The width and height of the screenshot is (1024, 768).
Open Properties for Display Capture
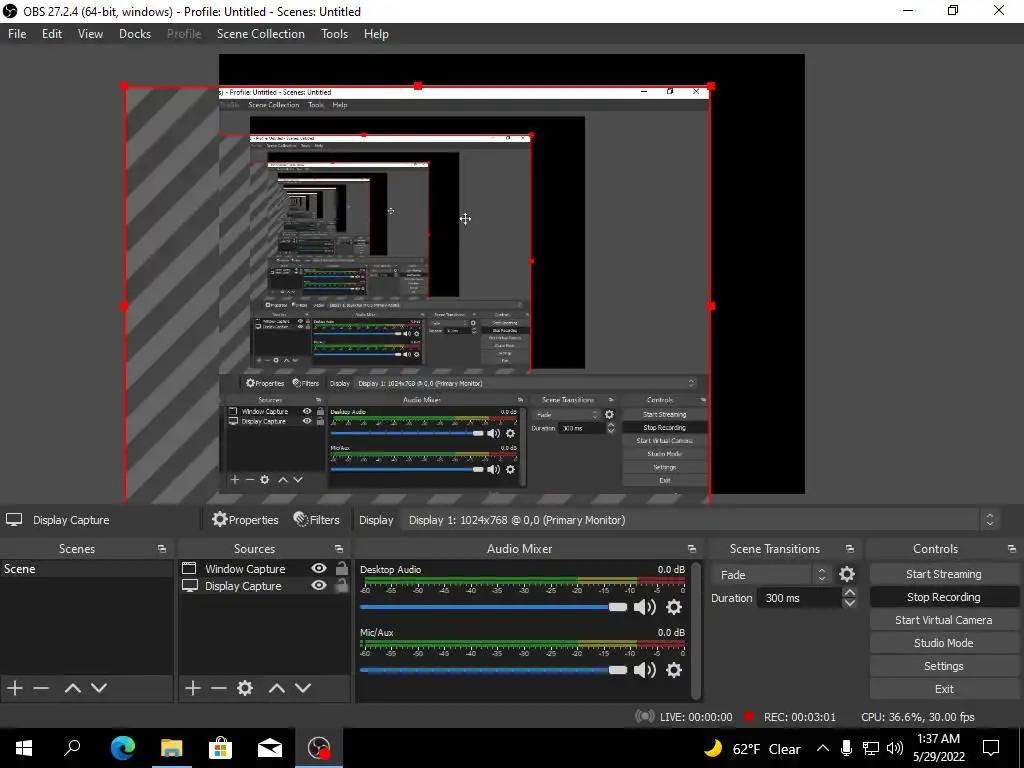coord(245,520)
